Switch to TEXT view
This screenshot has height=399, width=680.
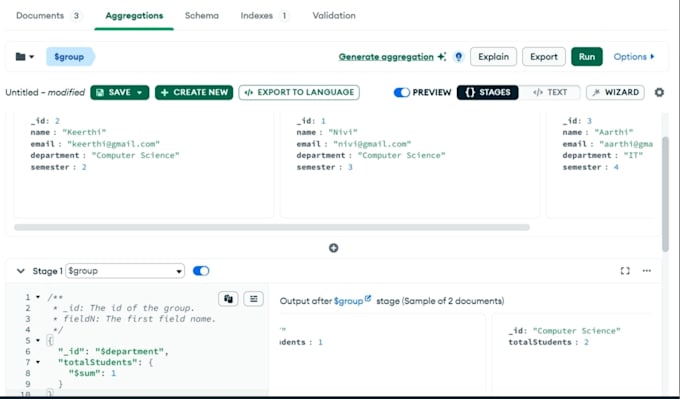[x=550, y=92]
